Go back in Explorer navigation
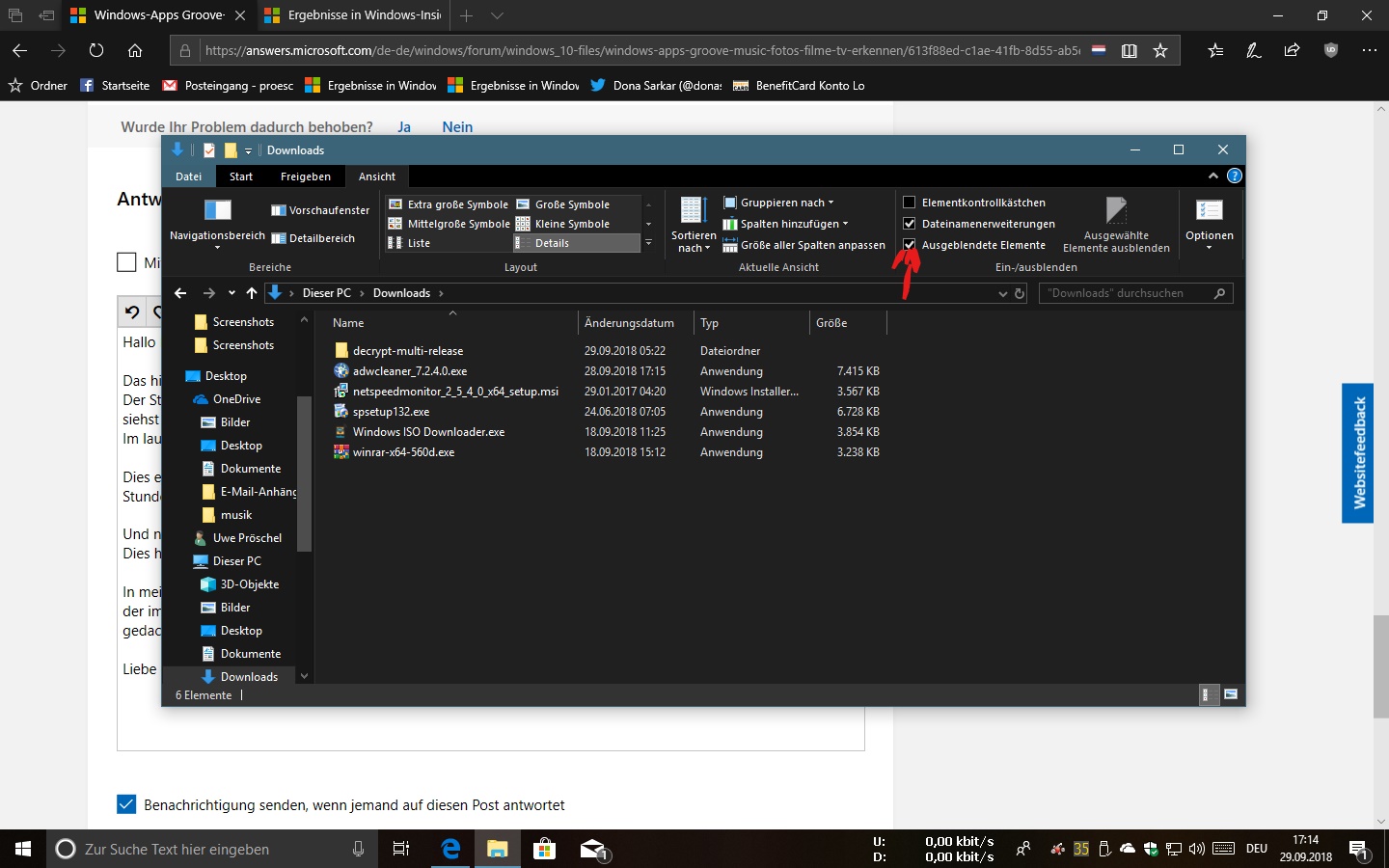The width and height of the screenshot is (1389, 868). [180, 293]
